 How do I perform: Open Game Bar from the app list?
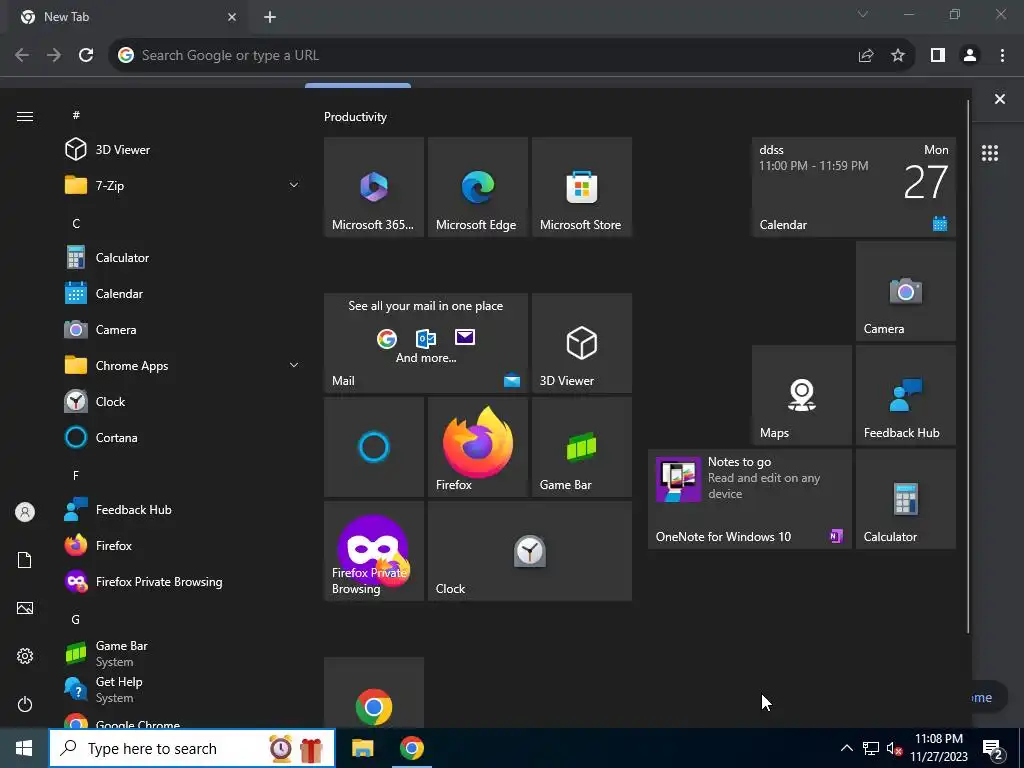coord(183,654)
